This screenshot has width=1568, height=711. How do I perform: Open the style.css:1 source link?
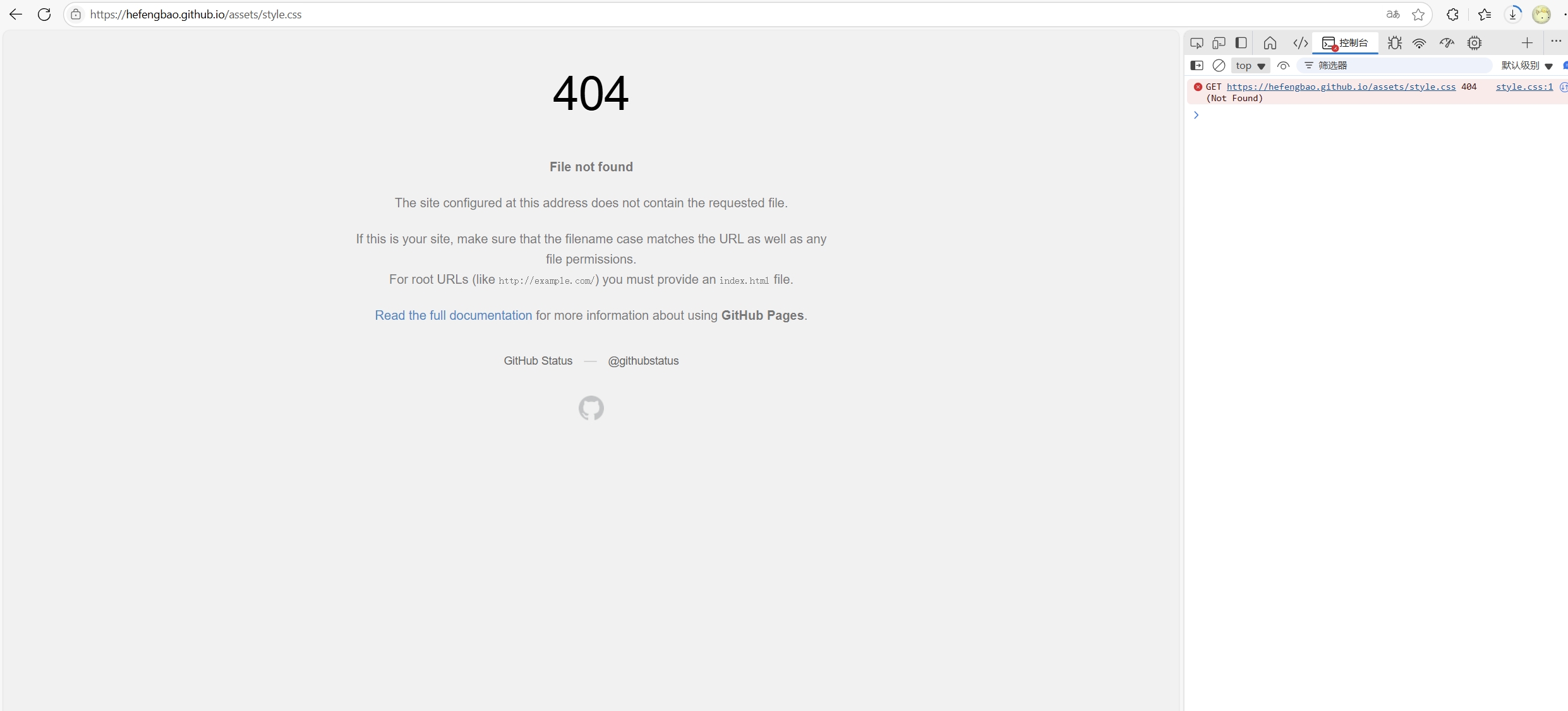(x=1524, y=87)
